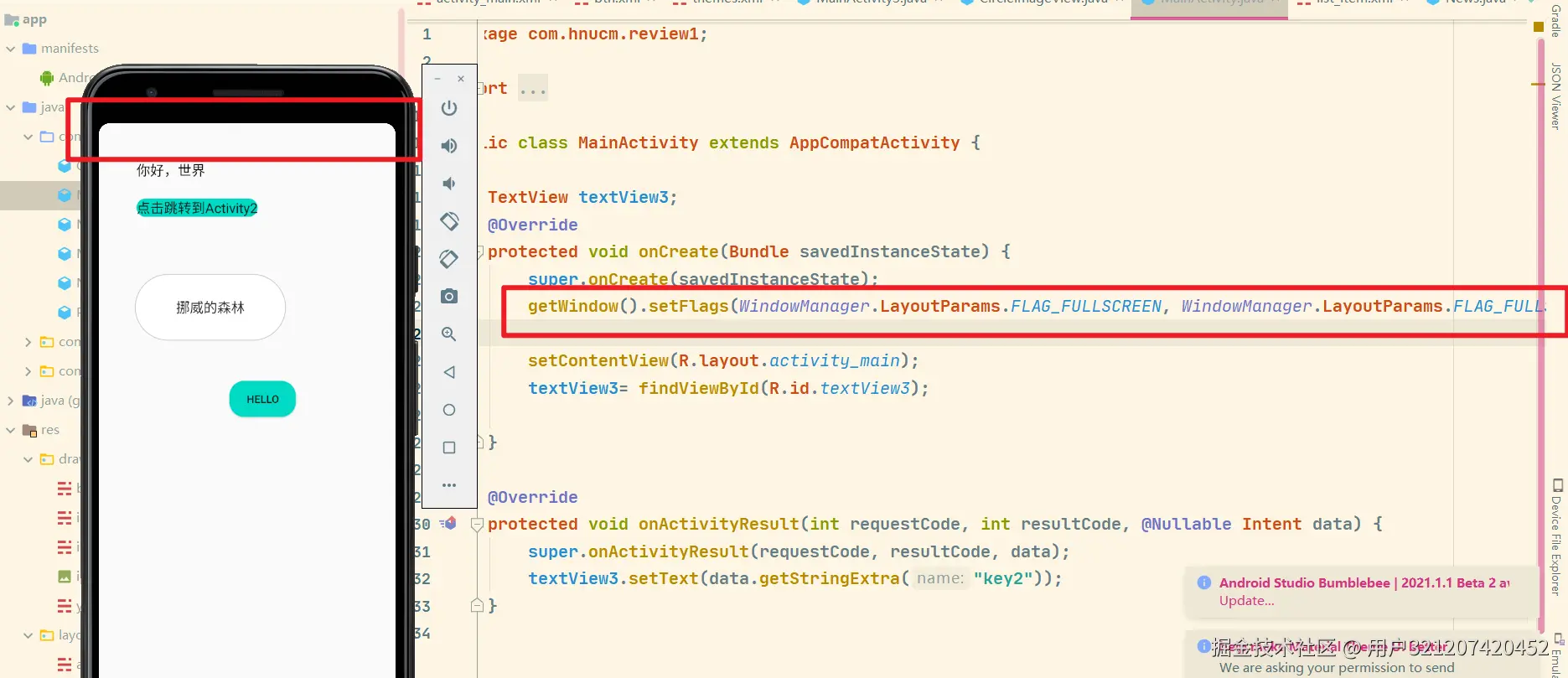
Task: Click the override gutter icon on line 30
Action: coord(448,524)
